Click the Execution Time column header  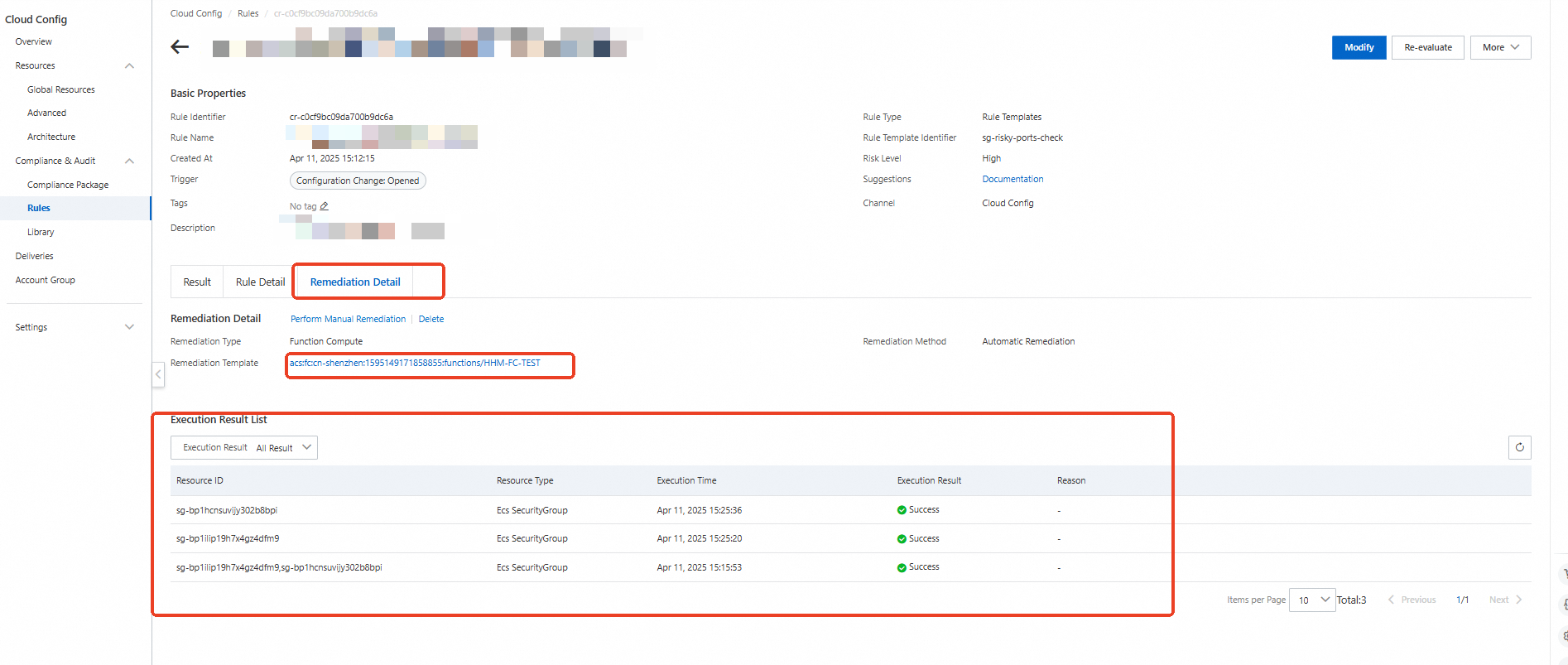pos(686,480)
